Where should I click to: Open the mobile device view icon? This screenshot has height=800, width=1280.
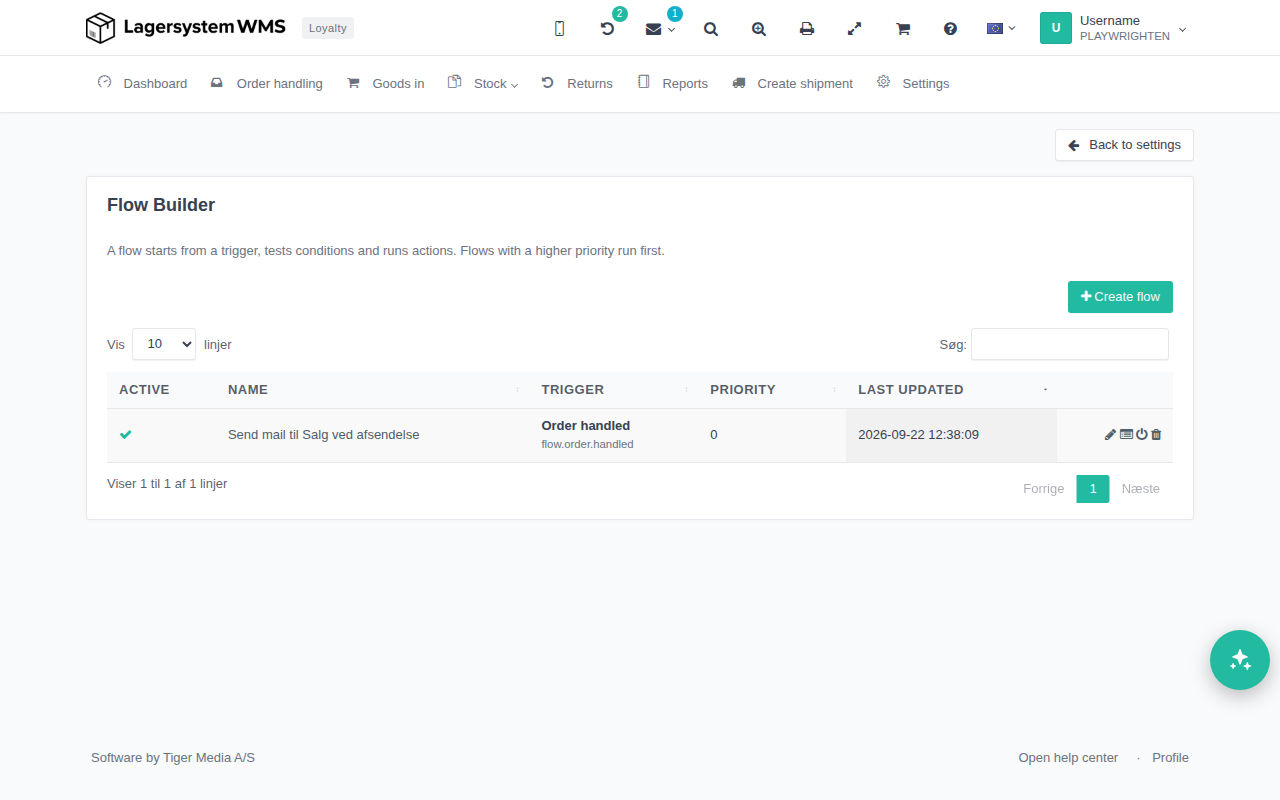(x=559, y=29)
